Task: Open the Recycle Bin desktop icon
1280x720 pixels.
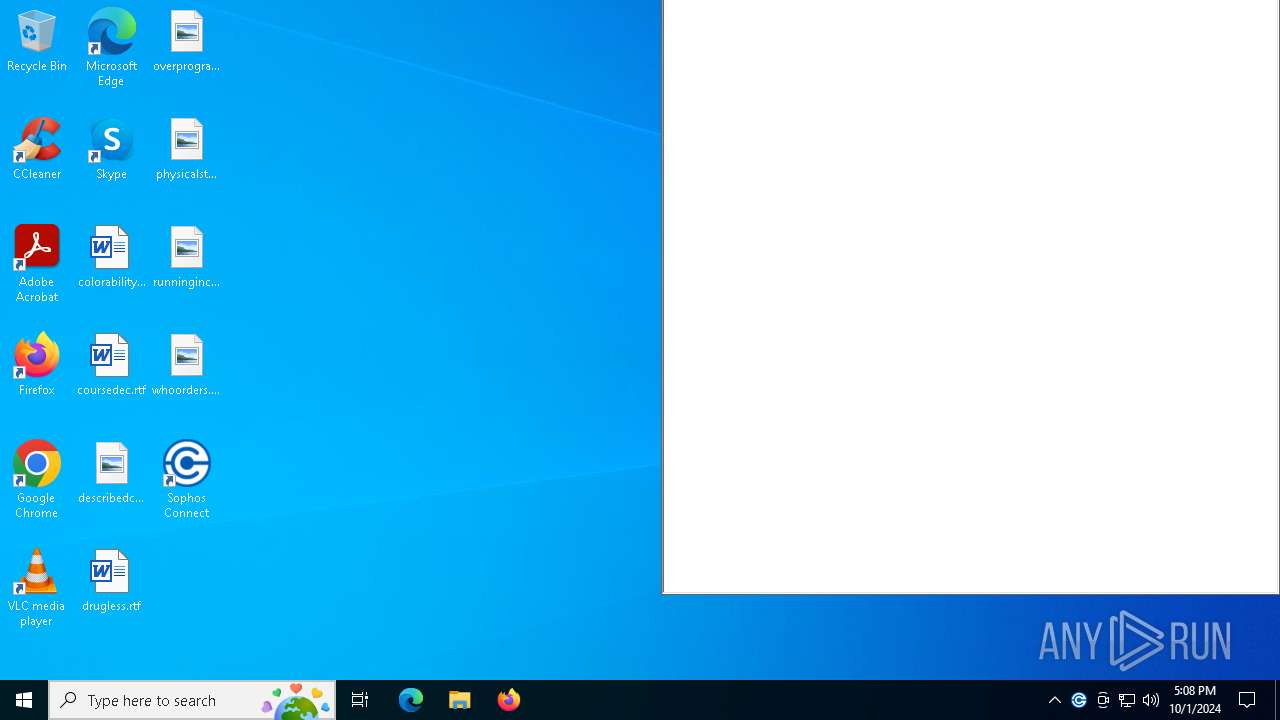Action: (37, 42)
